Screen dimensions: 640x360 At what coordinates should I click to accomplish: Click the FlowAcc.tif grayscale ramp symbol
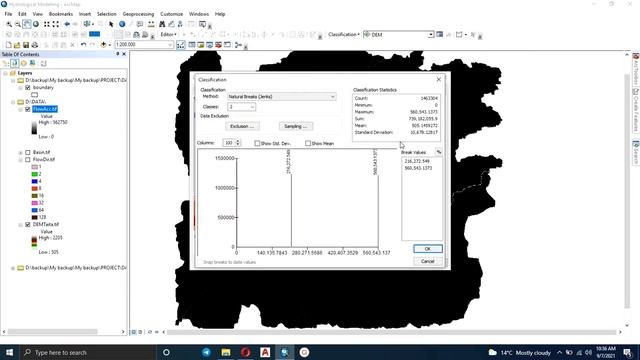coord(34,129)
